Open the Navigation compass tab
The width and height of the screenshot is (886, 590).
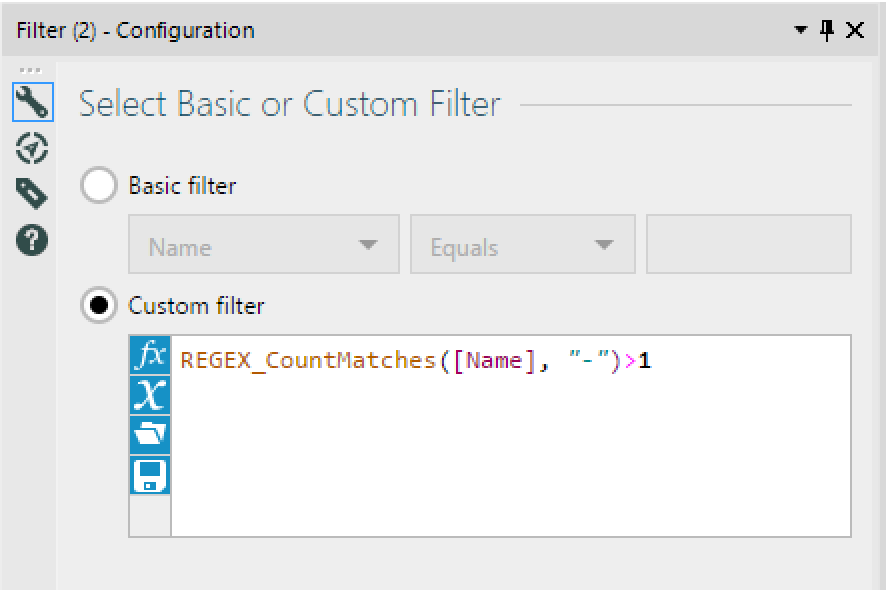tap(33, 149)
